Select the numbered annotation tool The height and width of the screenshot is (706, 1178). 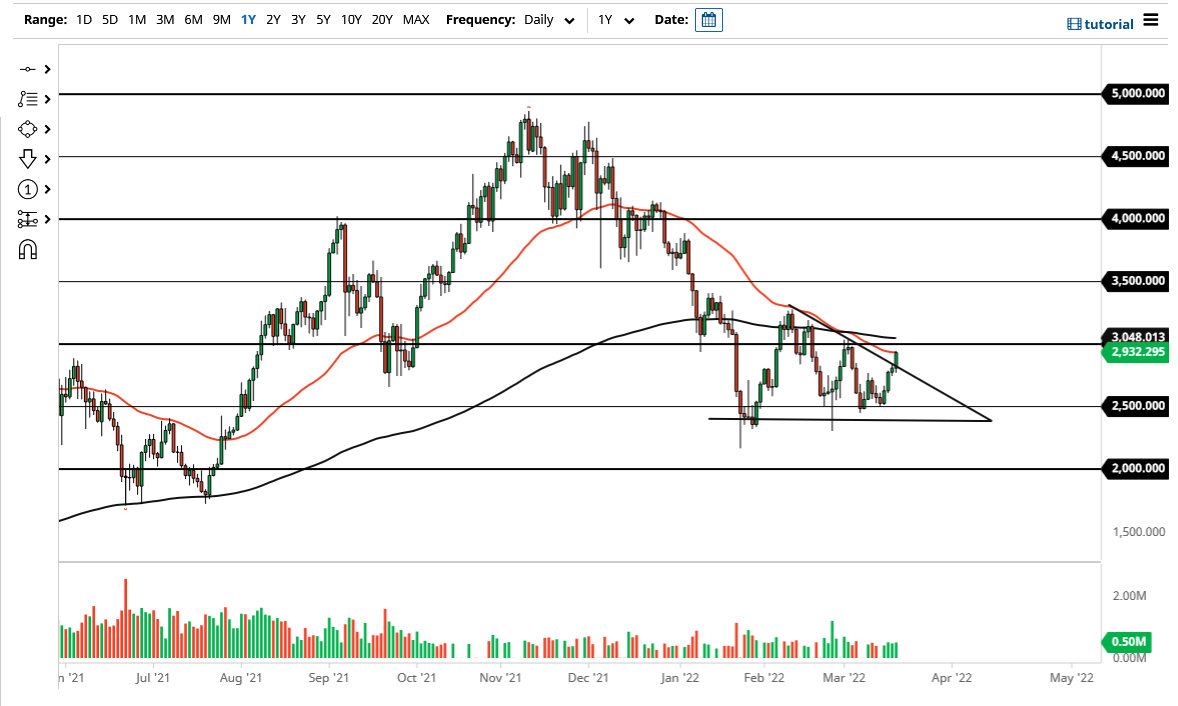coord(28,189)
